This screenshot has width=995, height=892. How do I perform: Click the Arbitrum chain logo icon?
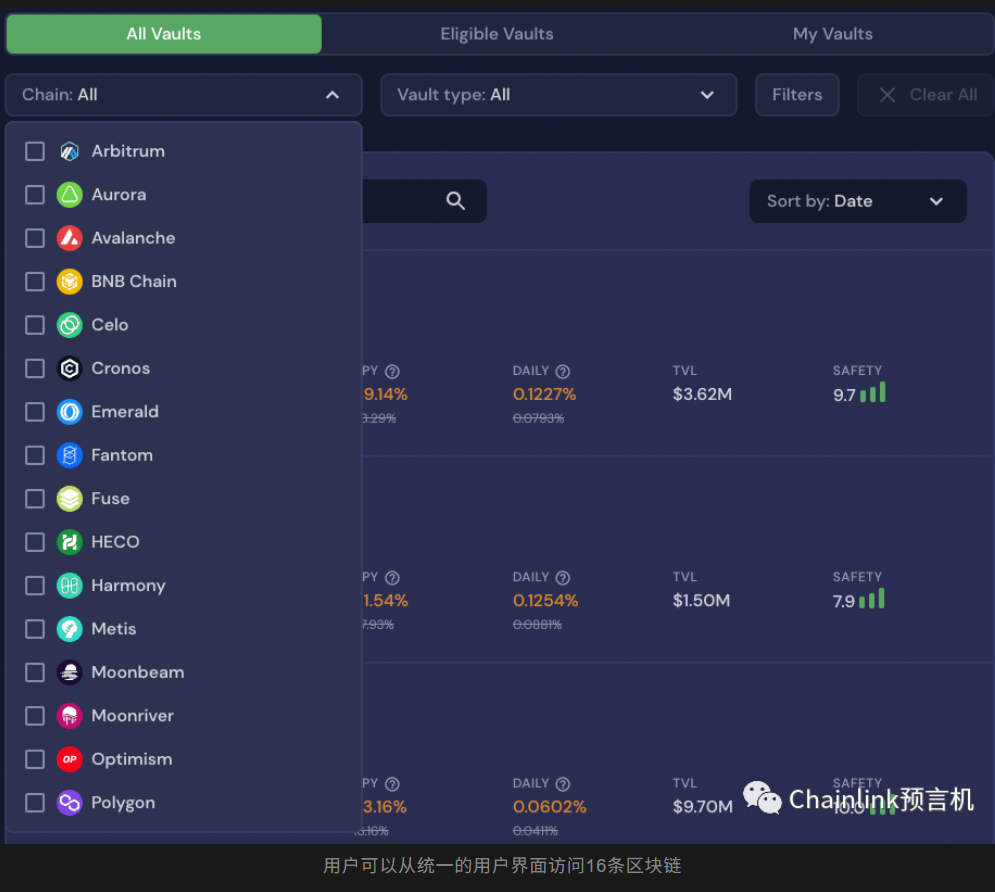(x=69, y=151)
